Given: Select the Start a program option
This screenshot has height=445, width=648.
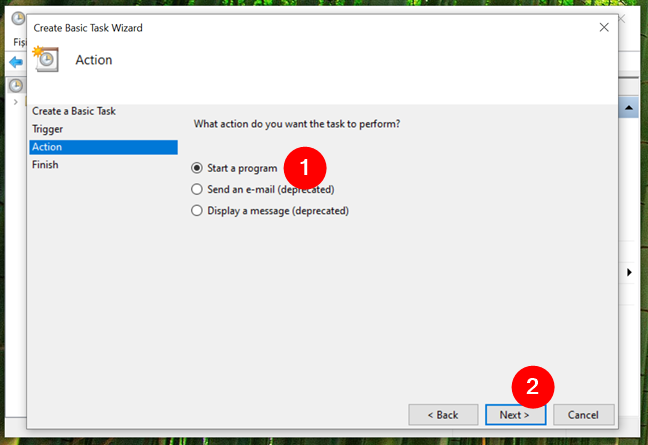Looking at the screenshot, I should pos(197,168).
